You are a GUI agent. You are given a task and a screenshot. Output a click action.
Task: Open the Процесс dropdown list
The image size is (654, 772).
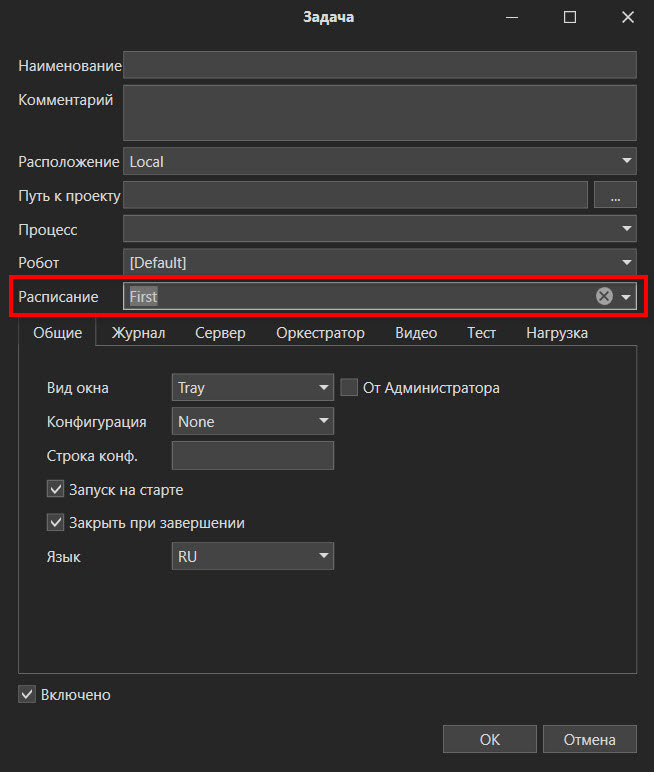pos(380,229)
